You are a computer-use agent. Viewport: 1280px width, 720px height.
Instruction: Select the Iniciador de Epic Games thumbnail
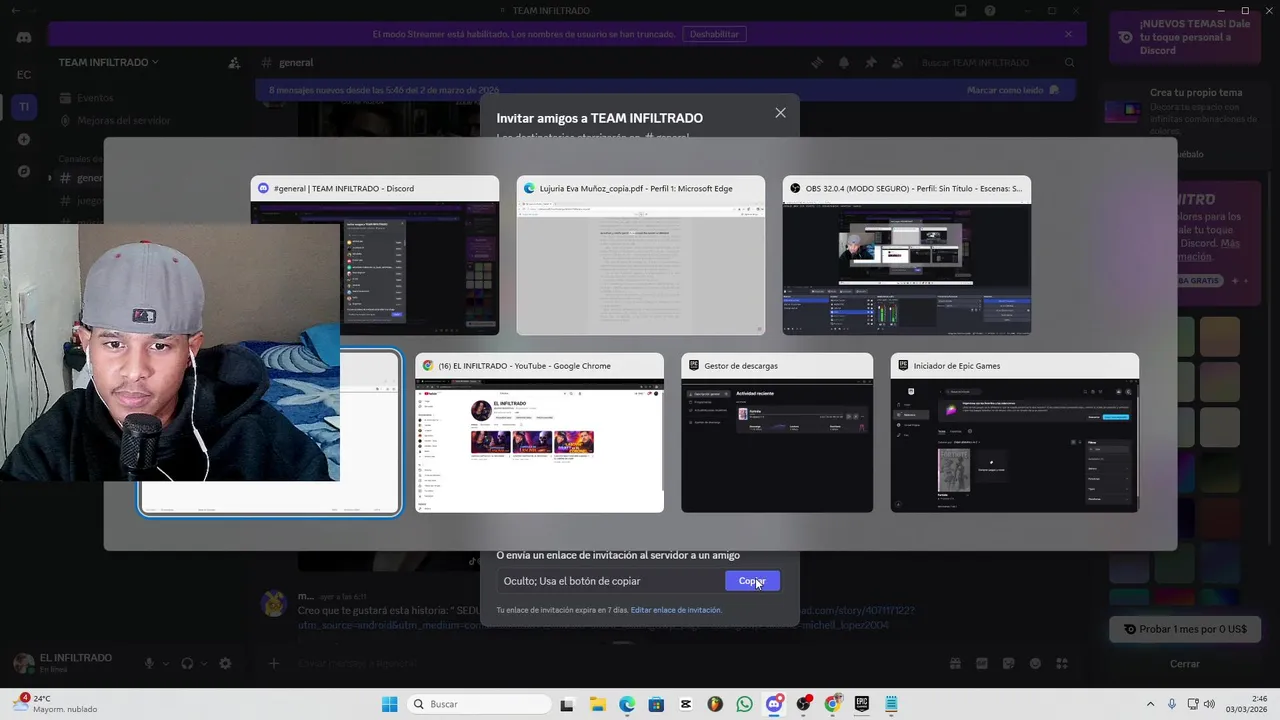1014,433
